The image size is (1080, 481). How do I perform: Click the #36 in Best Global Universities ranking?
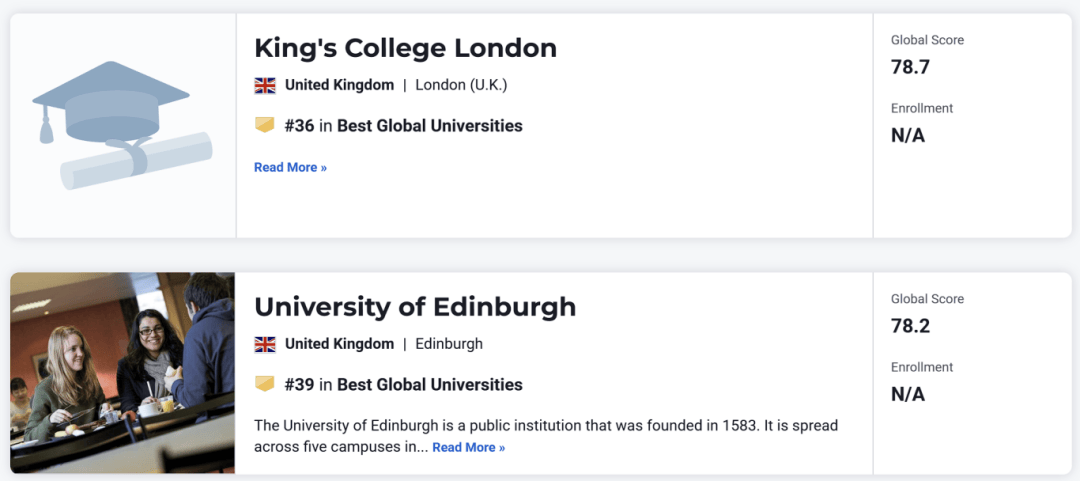tap(403, 126)
